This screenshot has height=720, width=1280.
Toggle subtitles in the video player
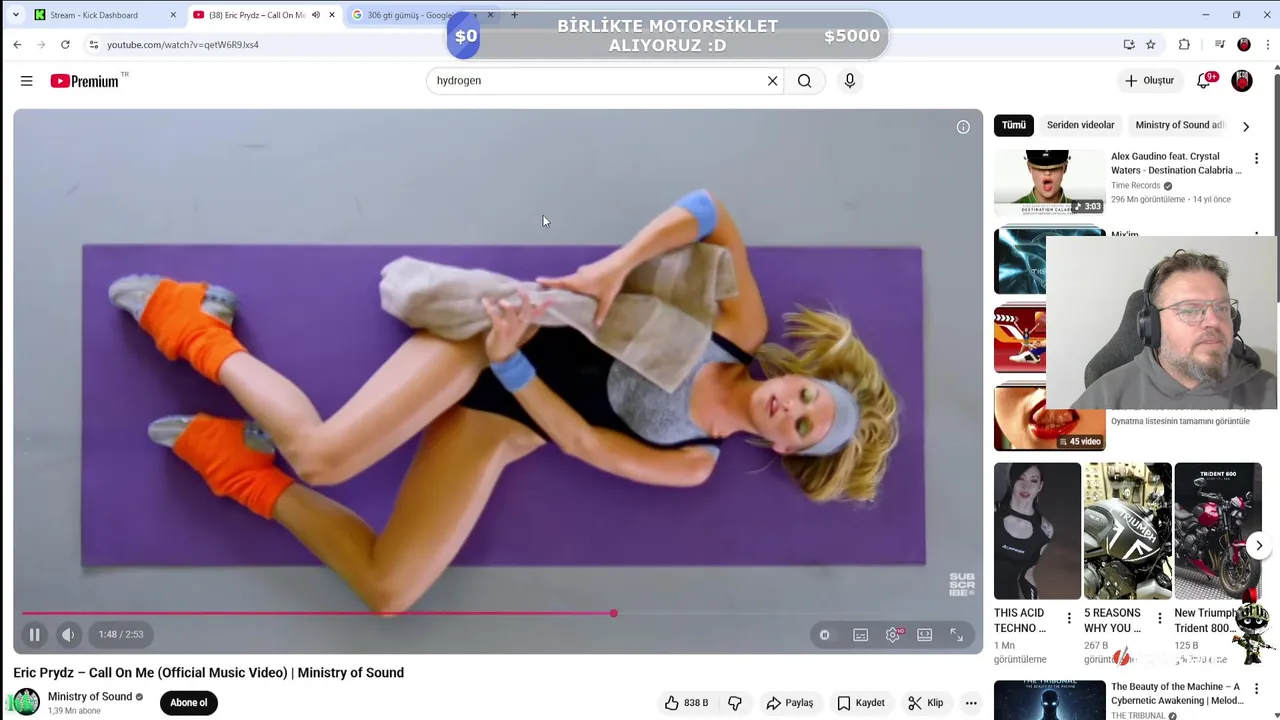[x=860, y=635]
